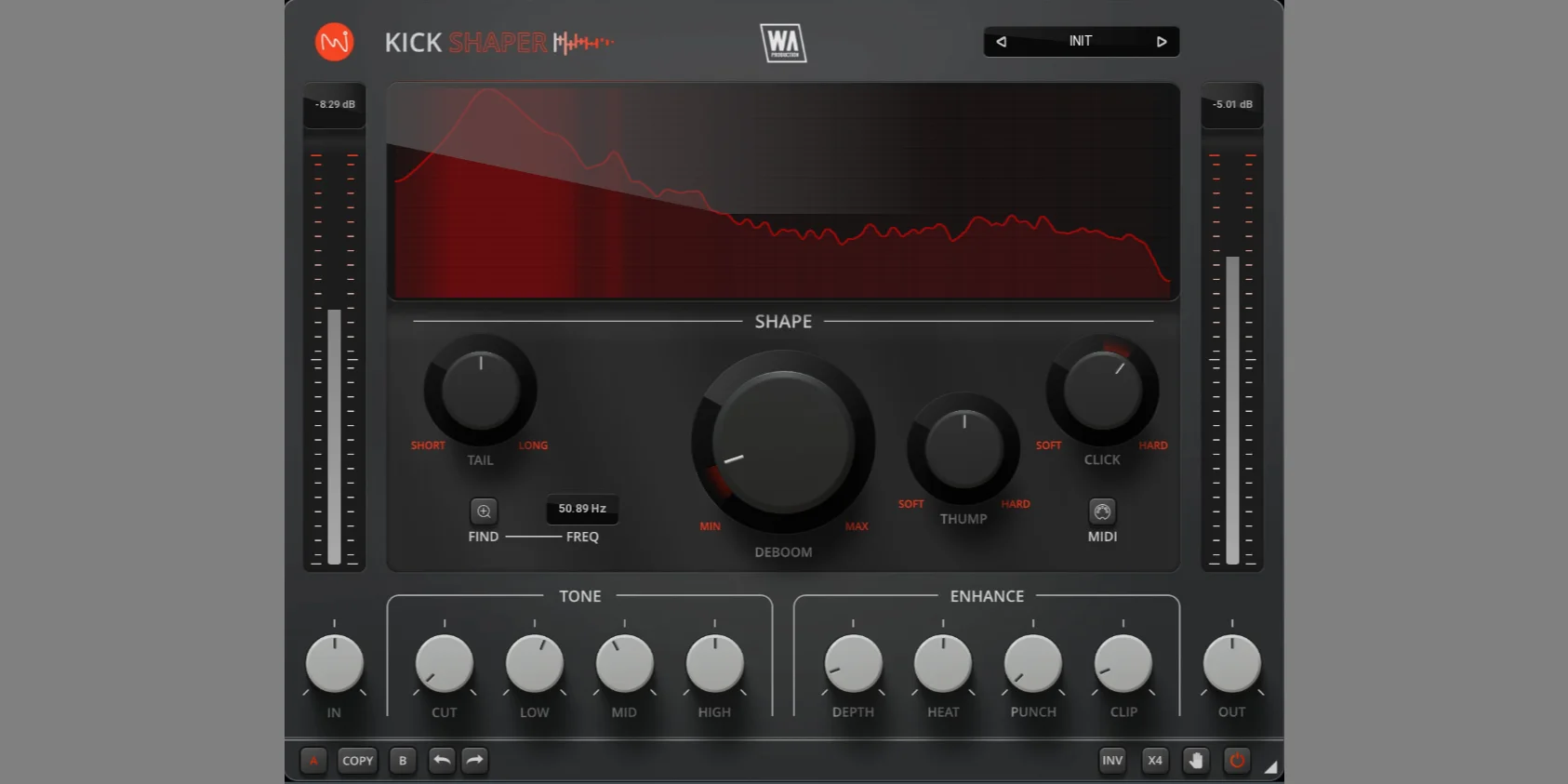Select the previous preset arrow

(1002, 42)
